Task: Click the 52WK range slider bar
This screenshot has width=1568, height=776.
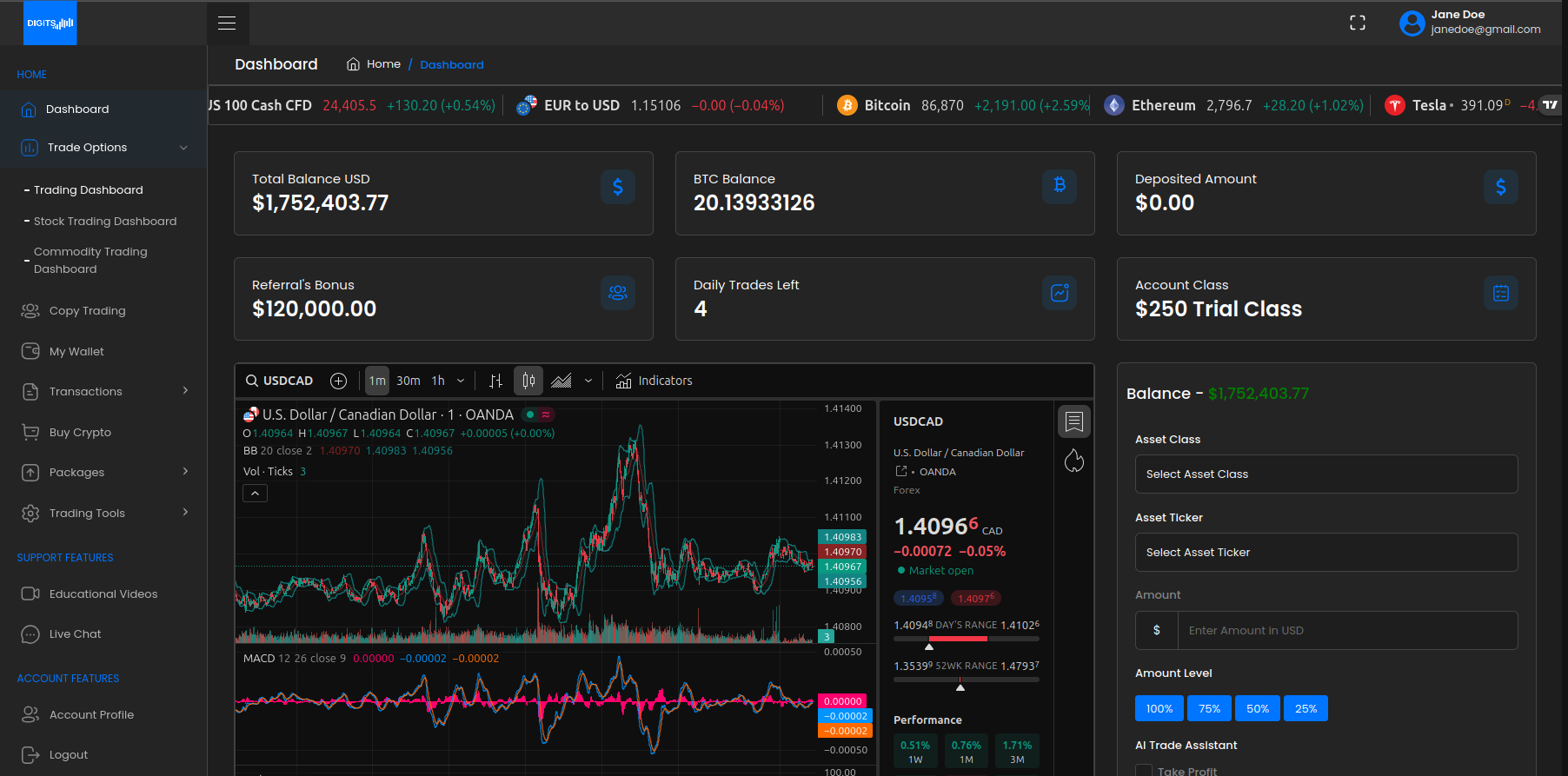Action: tap(967, 680)
